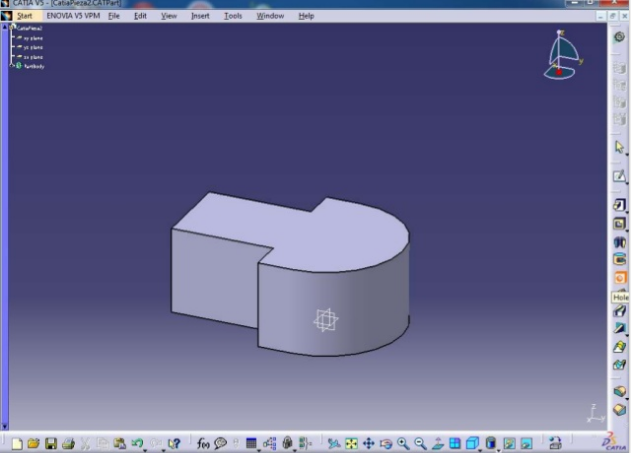The image size is (631, 453).
Task: Click the Paste clipboard icon
Action: [x=120, y=443]
